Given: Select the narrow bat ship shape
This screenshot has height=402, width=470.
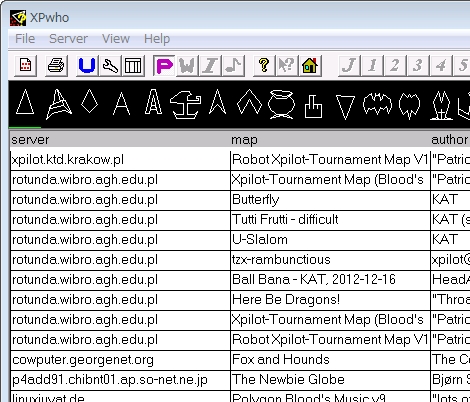Looking at the screenshot, I should pyautogui.click(x=409, y=106).
